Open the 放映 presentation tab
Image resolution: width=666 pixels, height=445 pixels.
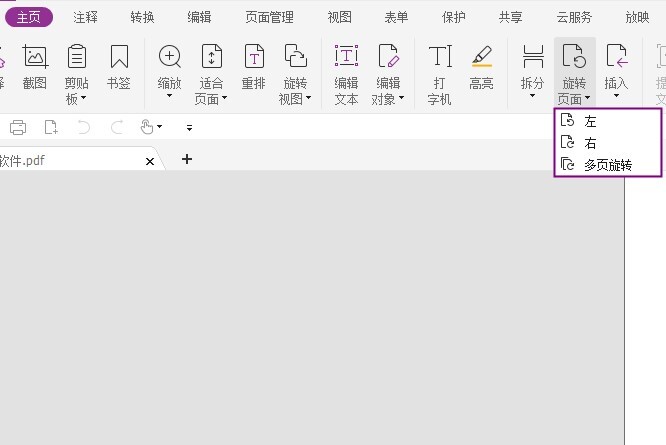[x=637, y=17]
